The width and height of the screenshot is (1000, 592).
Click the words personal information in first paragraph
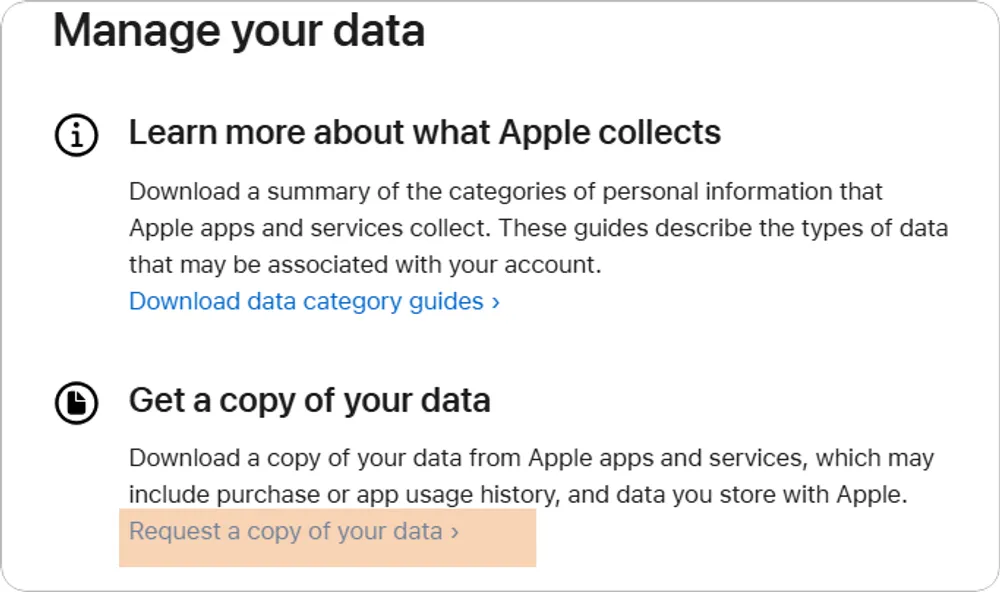coord(729,191)
